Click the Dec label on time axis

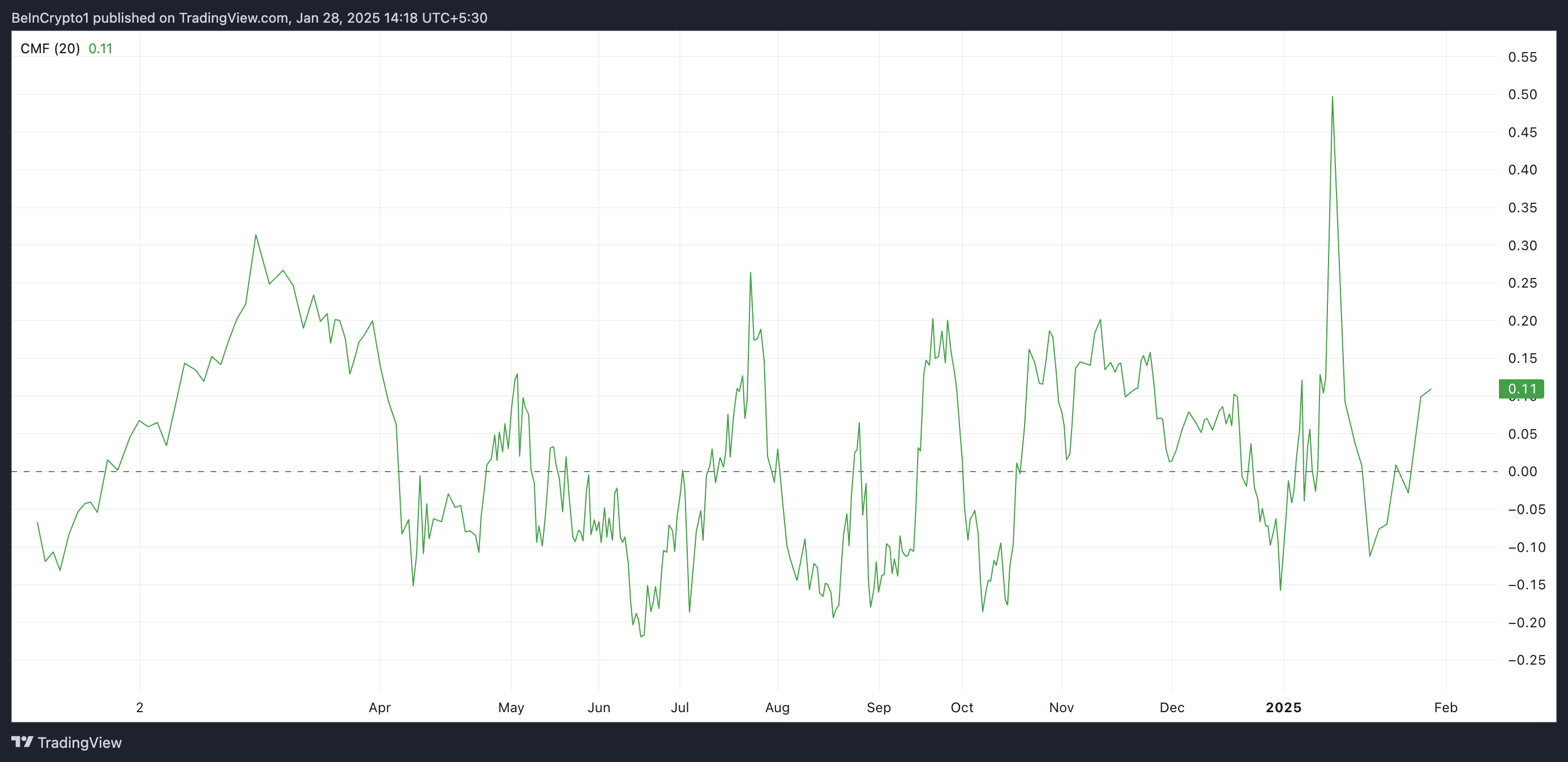pos(1172,707)
